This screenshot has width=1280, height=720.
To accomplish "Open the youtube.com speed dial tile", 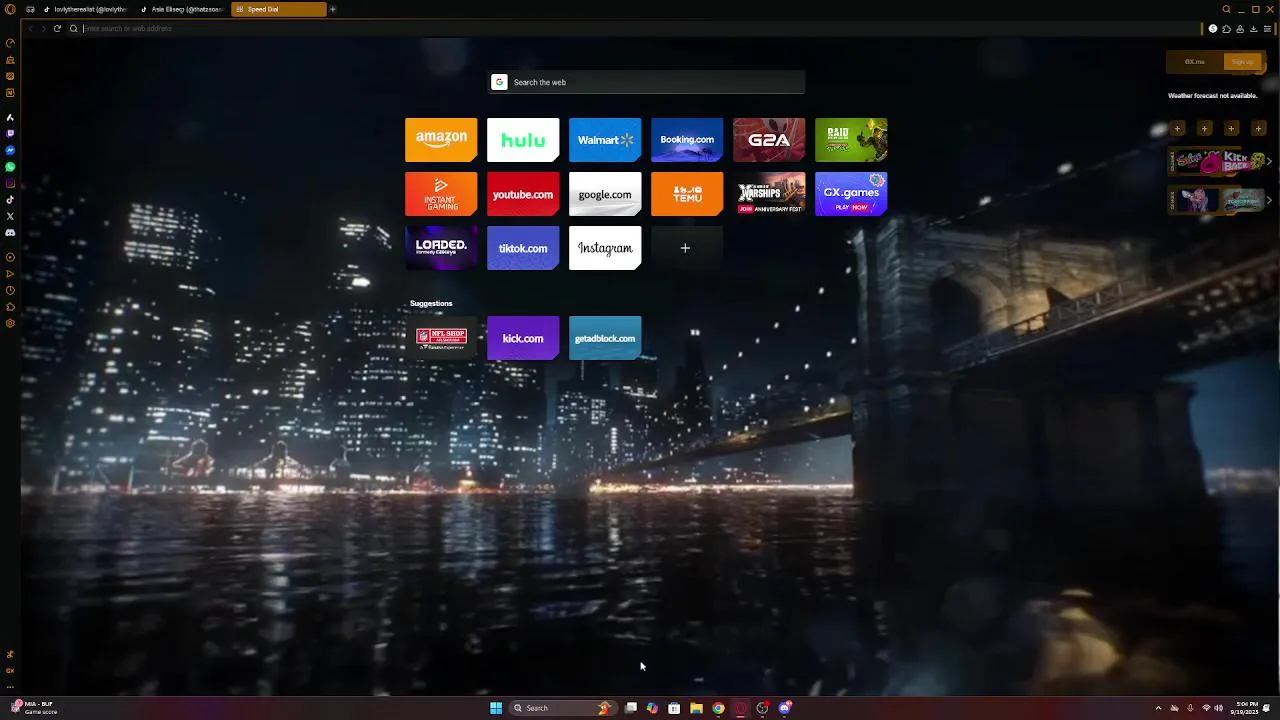I will (x=523, y=194).
